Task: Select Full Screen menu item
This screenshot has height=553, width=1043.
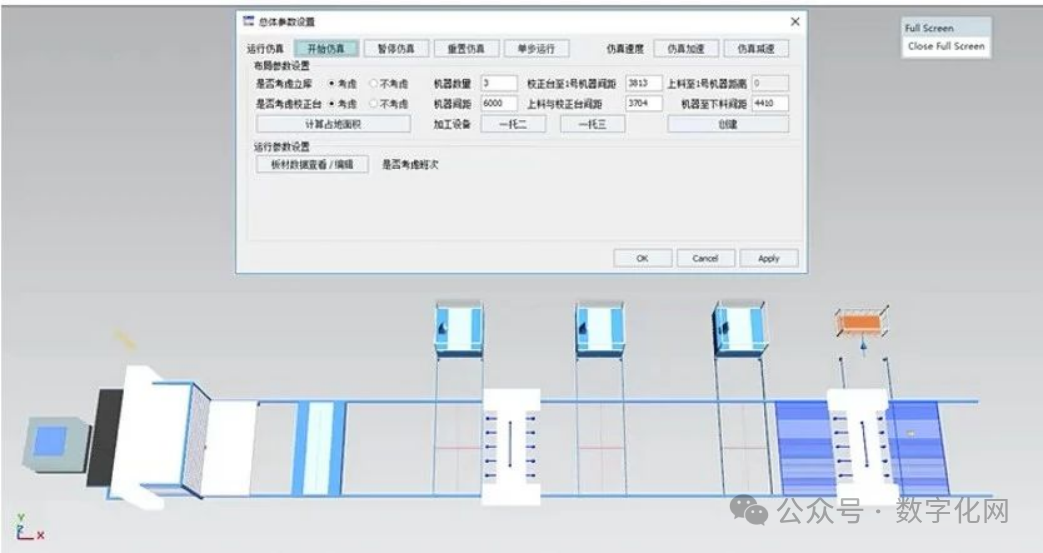Action: pos(929,28)
